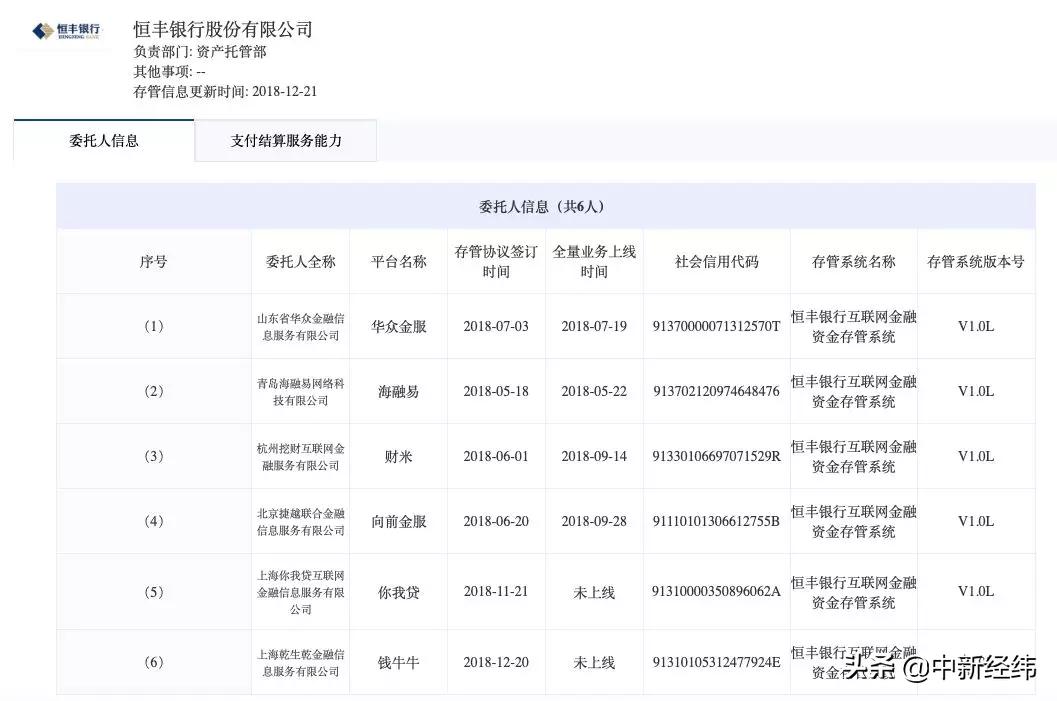This screenshot has width=1057, height=701.
Task: Select the credit code in 海融易 row
Action: point(717,391)
